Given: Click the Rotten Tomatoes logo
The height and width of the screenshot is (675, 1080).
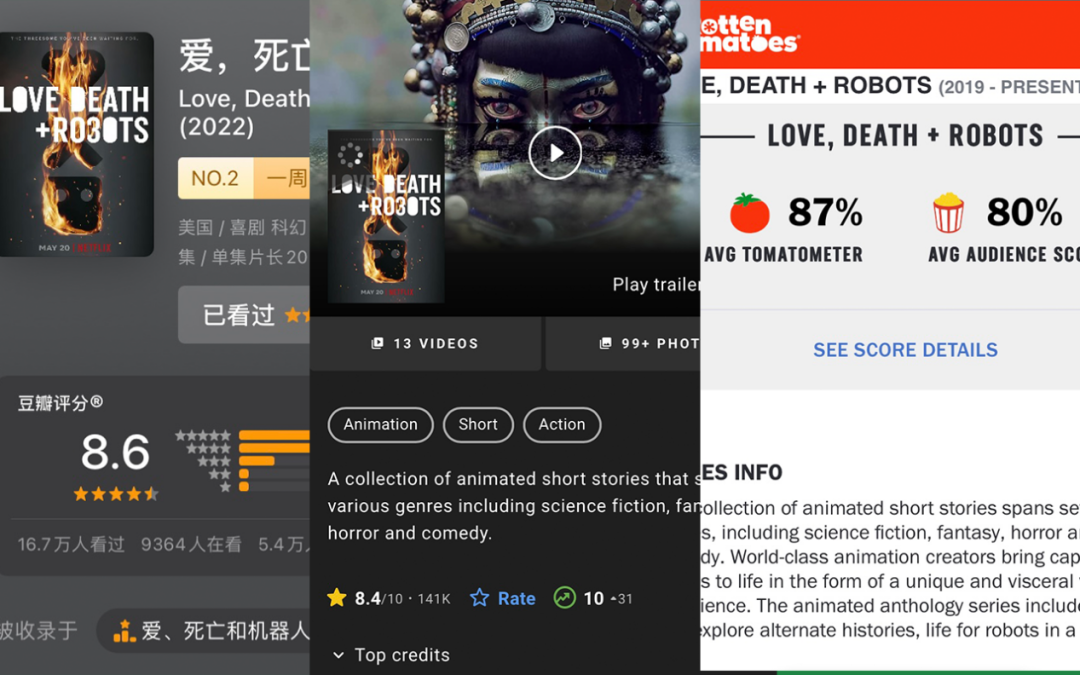Looking at the screenshot, I should (749, 34).
